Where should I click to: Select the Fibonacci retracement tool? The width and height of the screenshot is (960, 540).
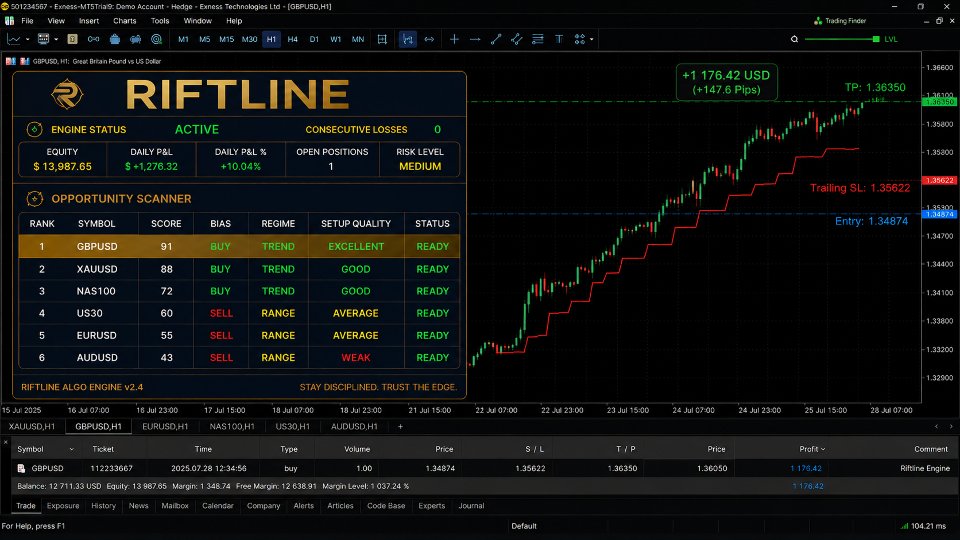538,39
